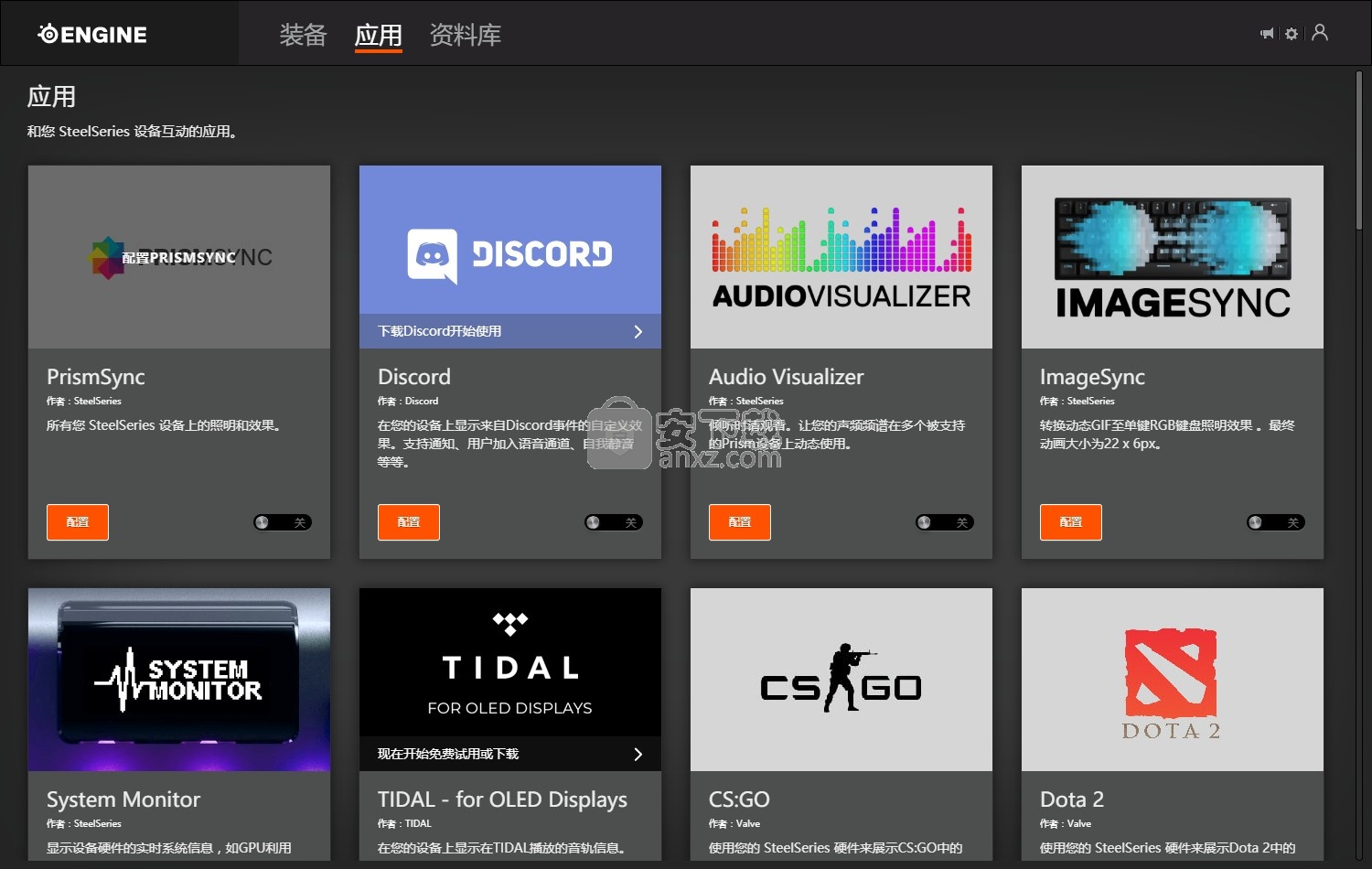Click the page scrollbar thumb
The height and width of the screenshot is (869, 1372).
[1359, 151]
